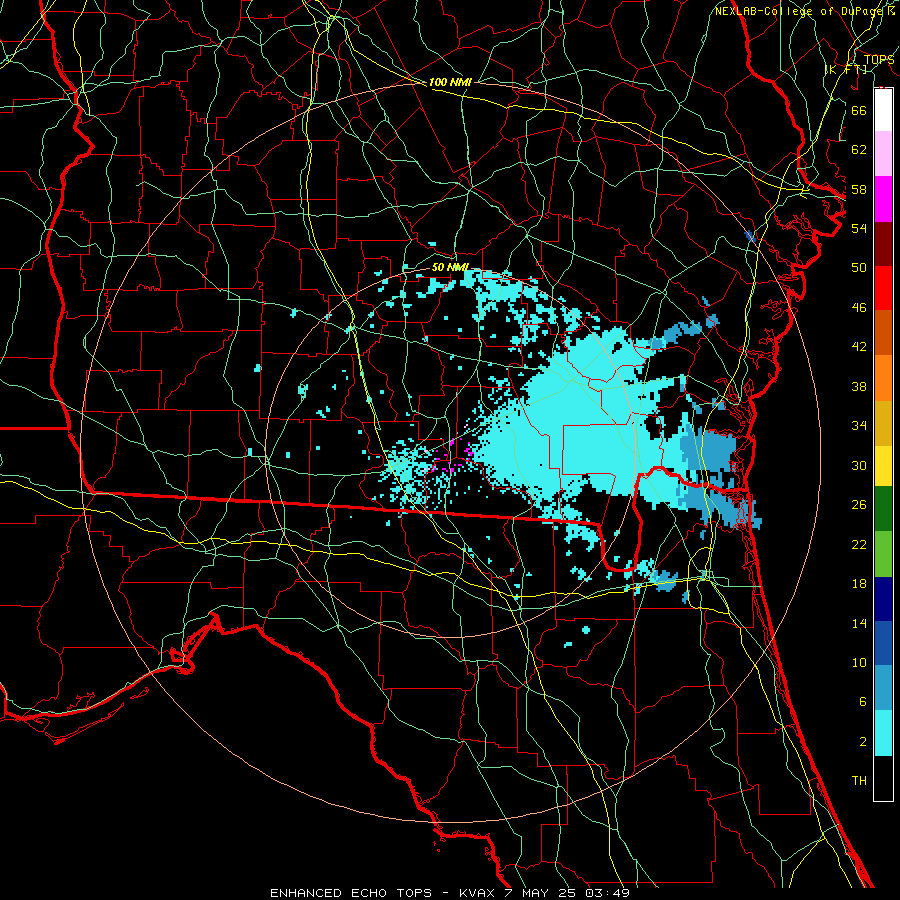
Task: Click the bright red legend swatch
Action: (883, 288)
